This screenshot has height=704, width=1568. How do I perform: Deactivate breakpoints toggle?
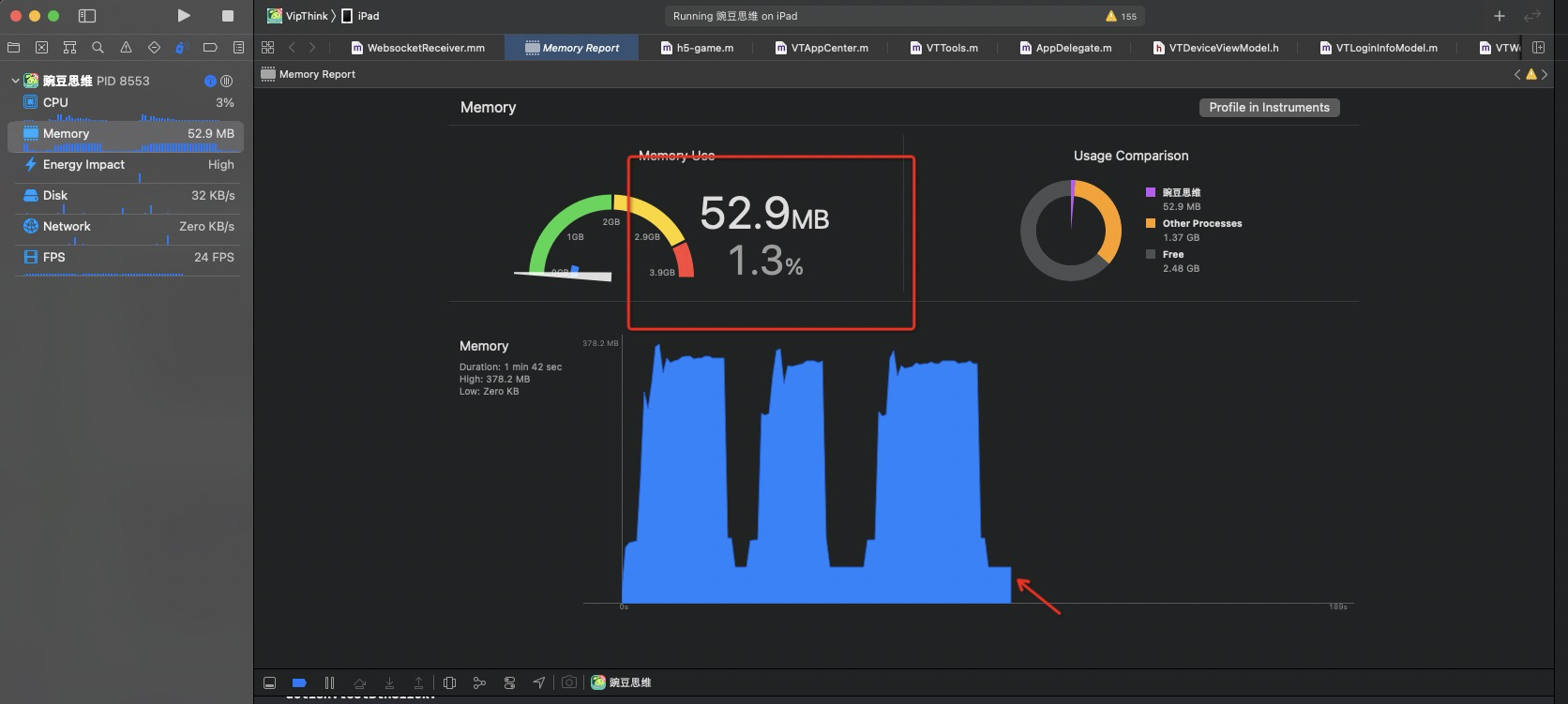[x=299, y=682]
